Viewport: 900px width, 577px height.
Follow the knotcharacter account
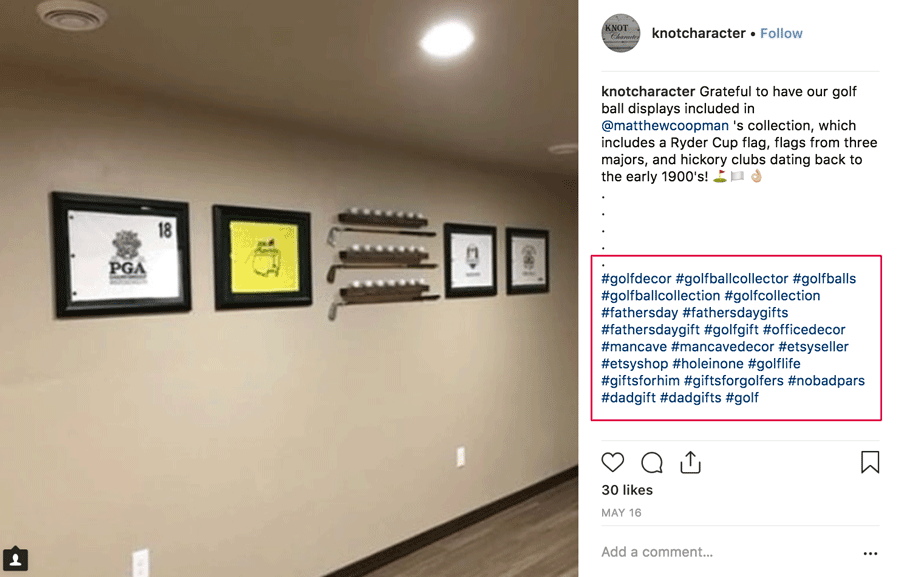tap(781, 33)
